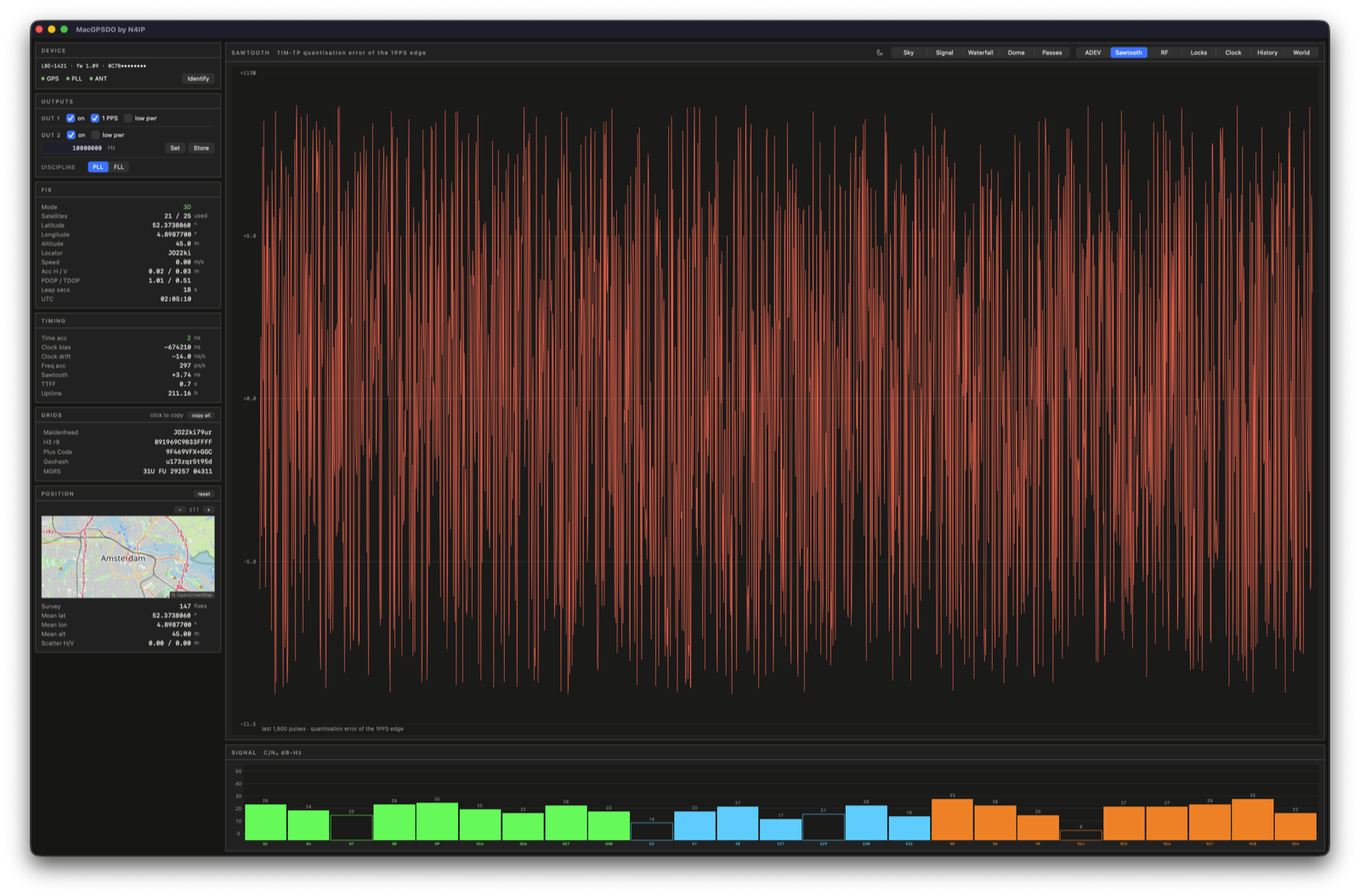The width and height of the screenshot is (1360, 896).
Task: Click the copy all grids button
Action: coord(201,416)
